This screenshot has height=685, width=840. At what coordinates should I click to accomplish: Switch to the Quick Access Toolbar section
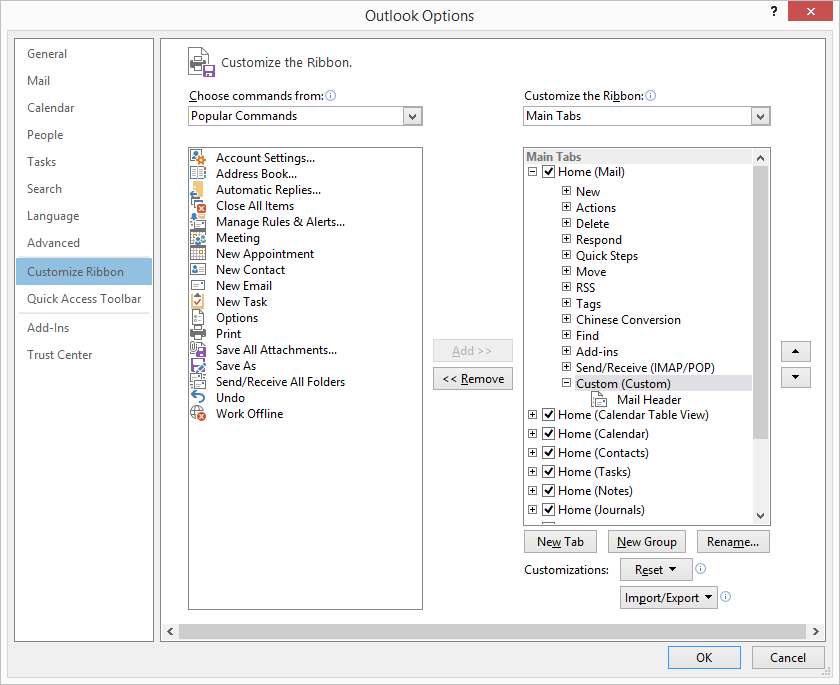pos(83,298)
